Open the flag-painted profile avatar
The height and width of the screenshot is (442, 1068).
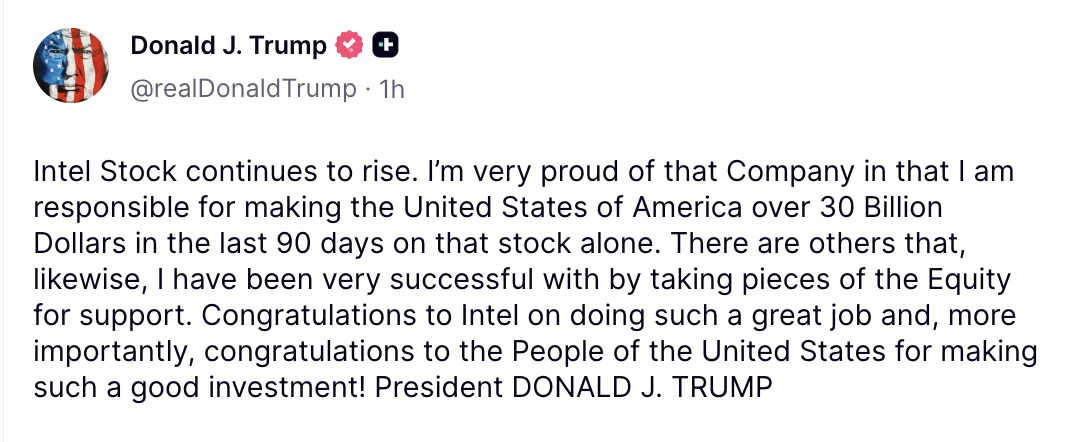(x=71, y=65)
